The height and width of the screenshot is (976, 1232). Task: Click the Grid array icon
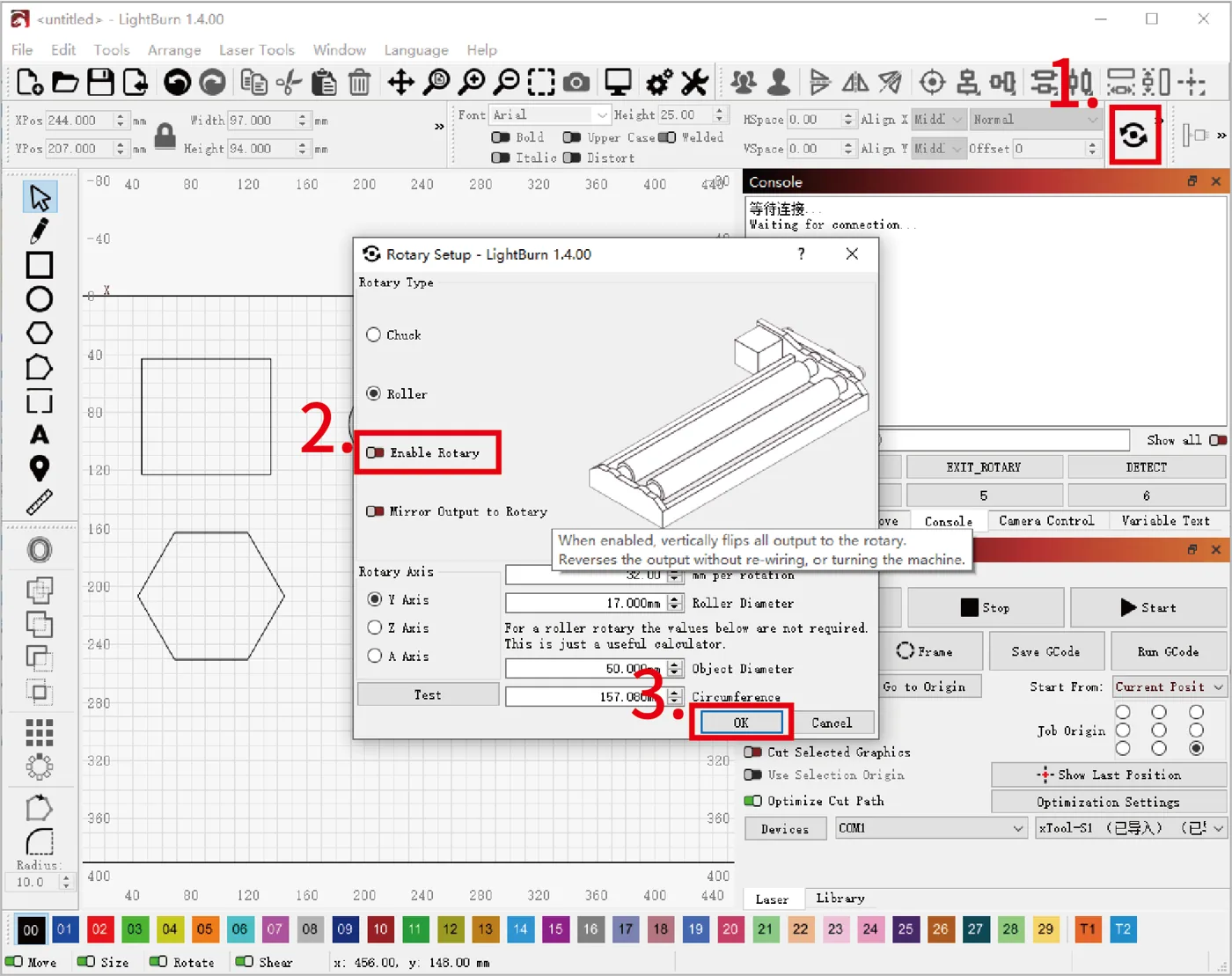(40, 732)
